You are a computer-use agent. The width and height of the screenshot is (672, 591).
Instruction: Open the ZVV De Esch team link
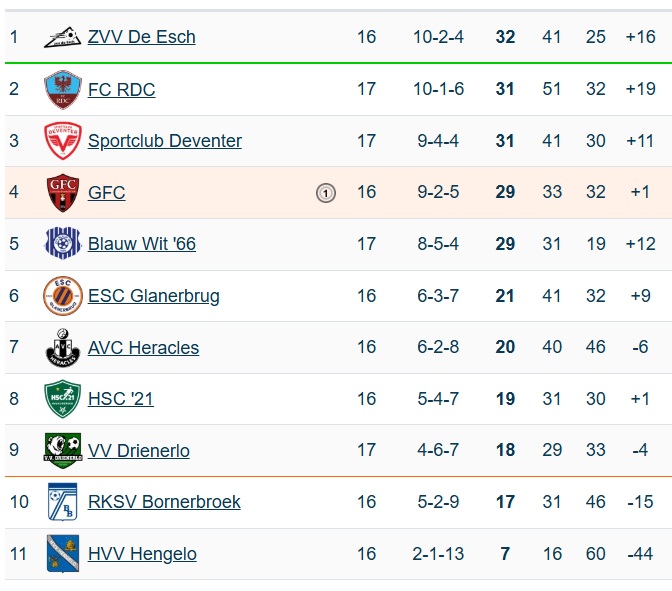coord(142,38)
